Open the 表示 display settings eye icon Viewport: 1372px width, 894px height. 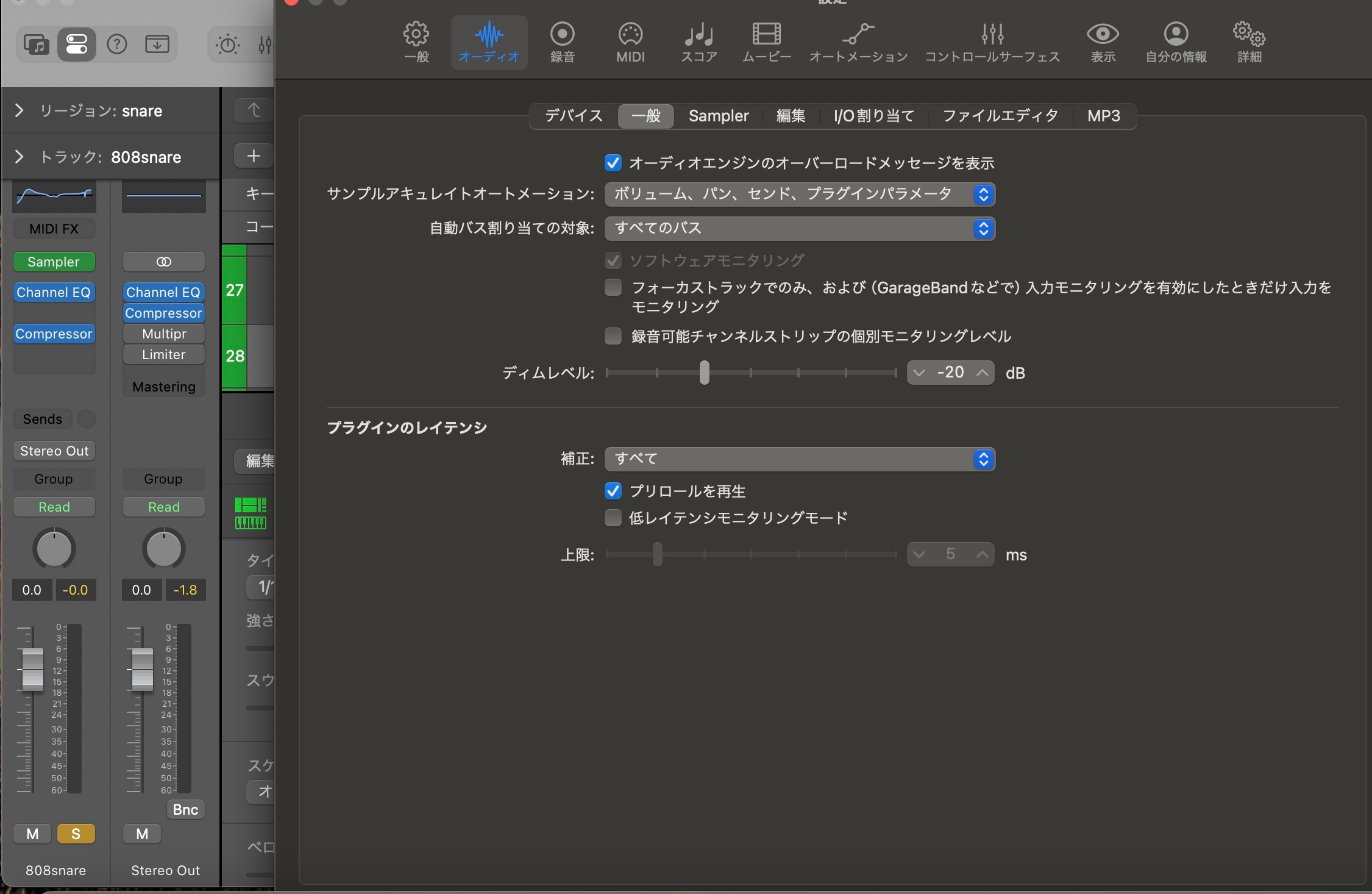coord(1102,42)
